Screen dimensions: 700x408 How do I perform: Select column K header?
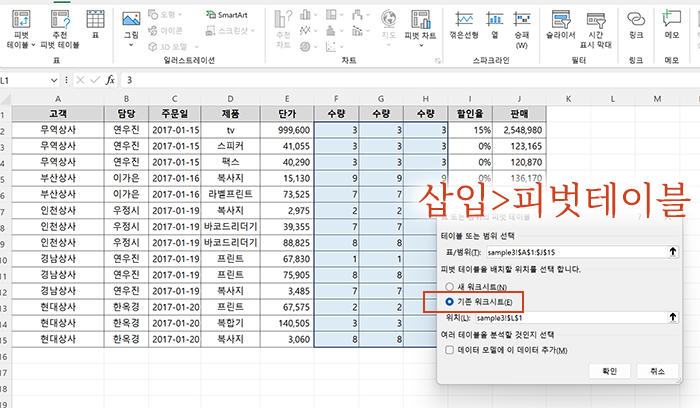tap(568, 99)
